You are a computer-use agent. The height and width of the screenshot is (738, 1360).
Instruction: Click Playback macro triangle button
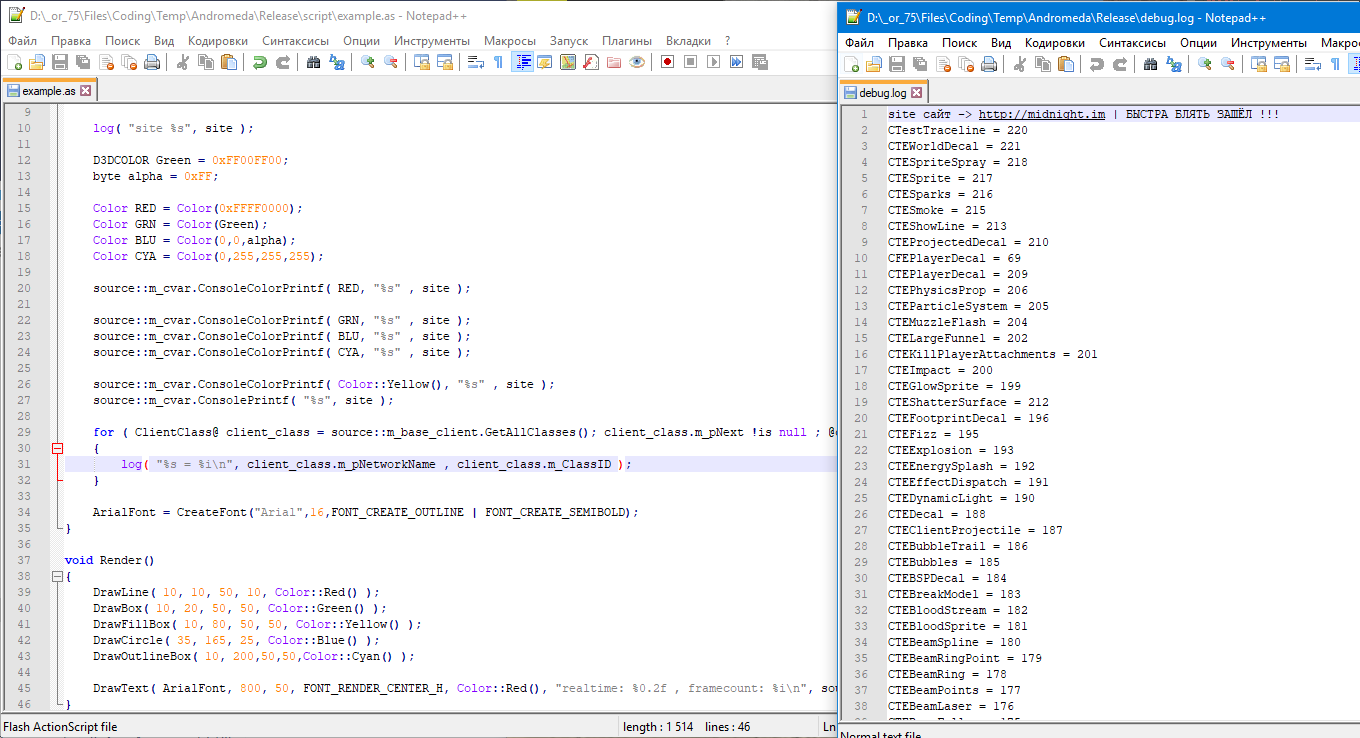coord(714,62)
